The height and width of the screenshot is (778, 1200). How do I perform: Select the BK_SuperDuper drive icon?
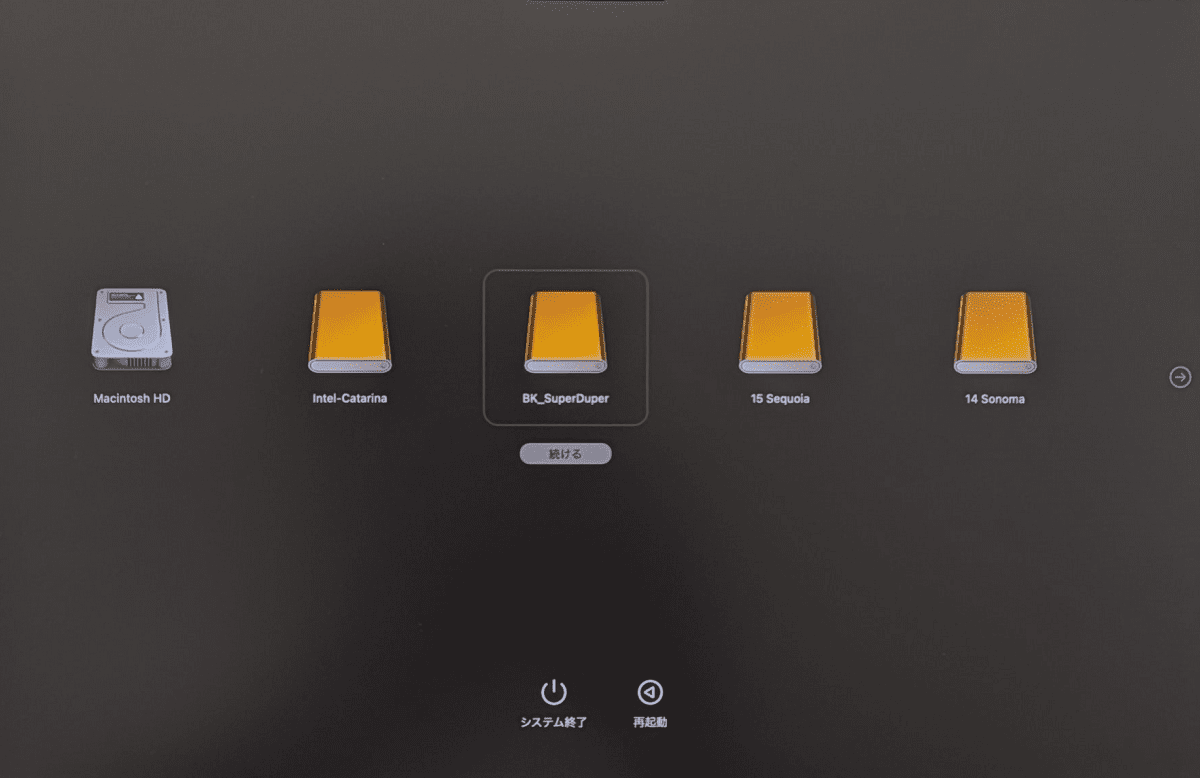click(x=566, y=332)
